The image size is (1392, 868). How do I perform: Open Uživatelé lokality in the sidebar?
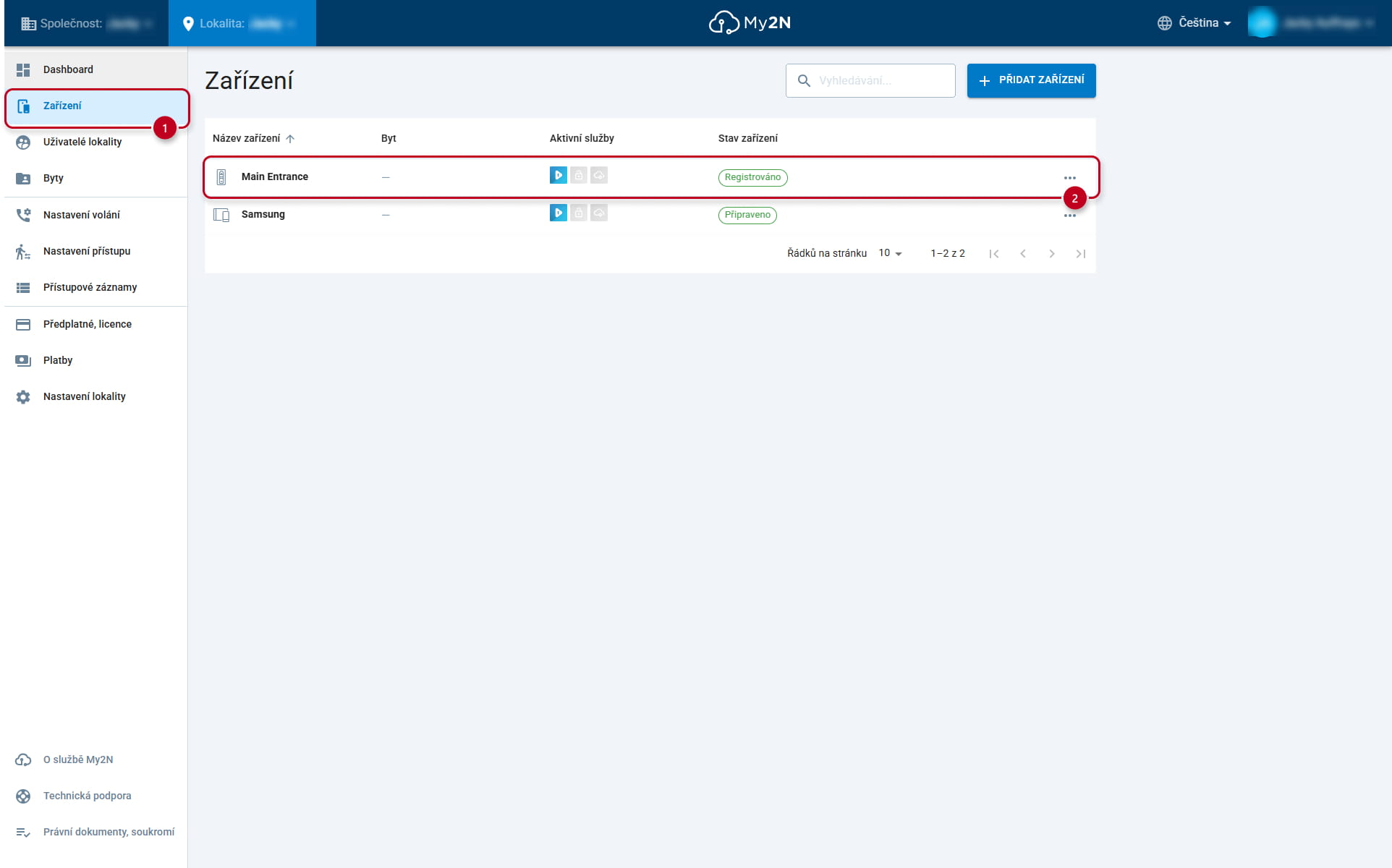(x=96, y=142)
